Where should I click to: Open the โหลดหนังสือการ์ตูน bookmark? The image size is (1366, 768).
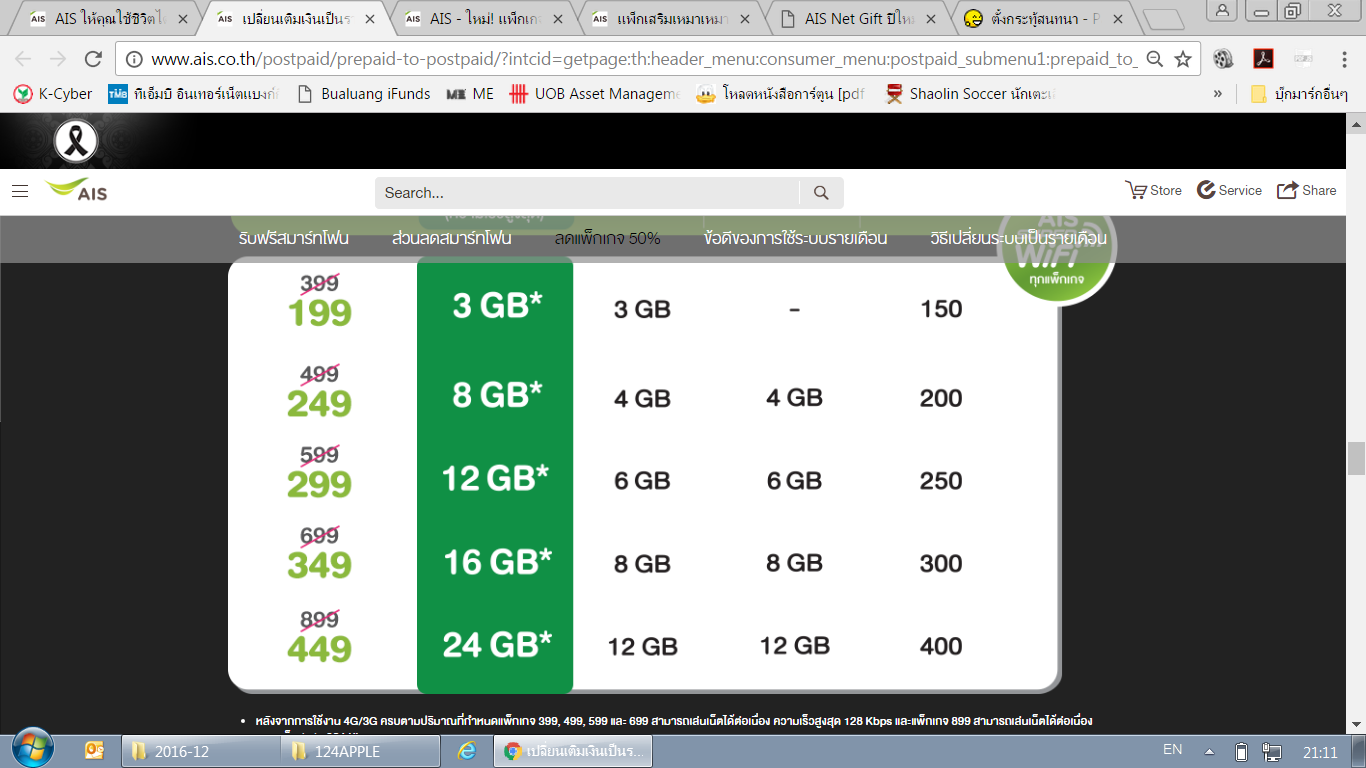[x=782, y=94]
